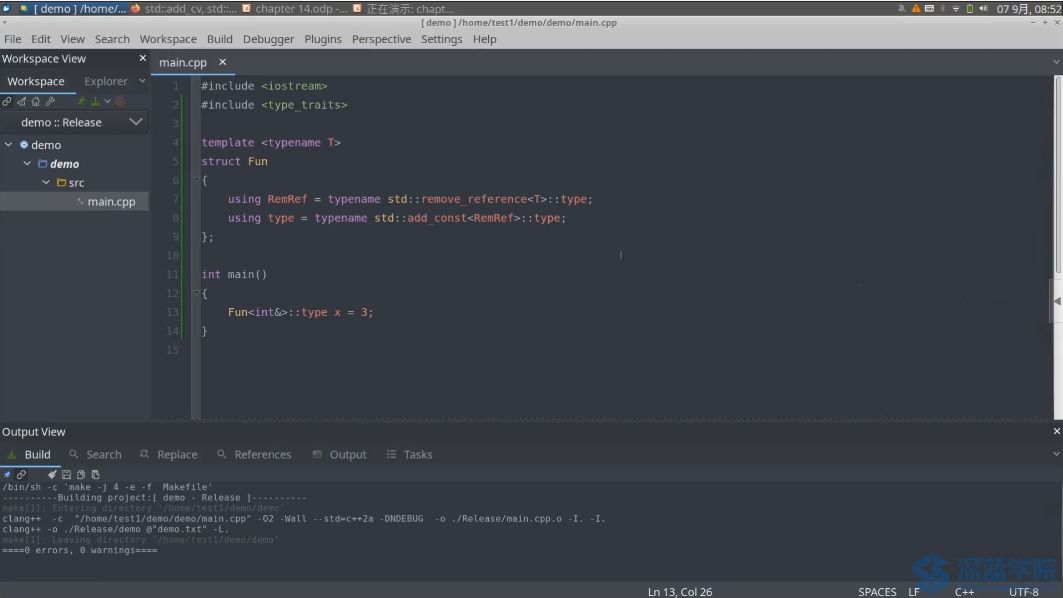Click the clear output brush icon
This screenshot has width=1063, height=598.
click(x=52, y=474)
